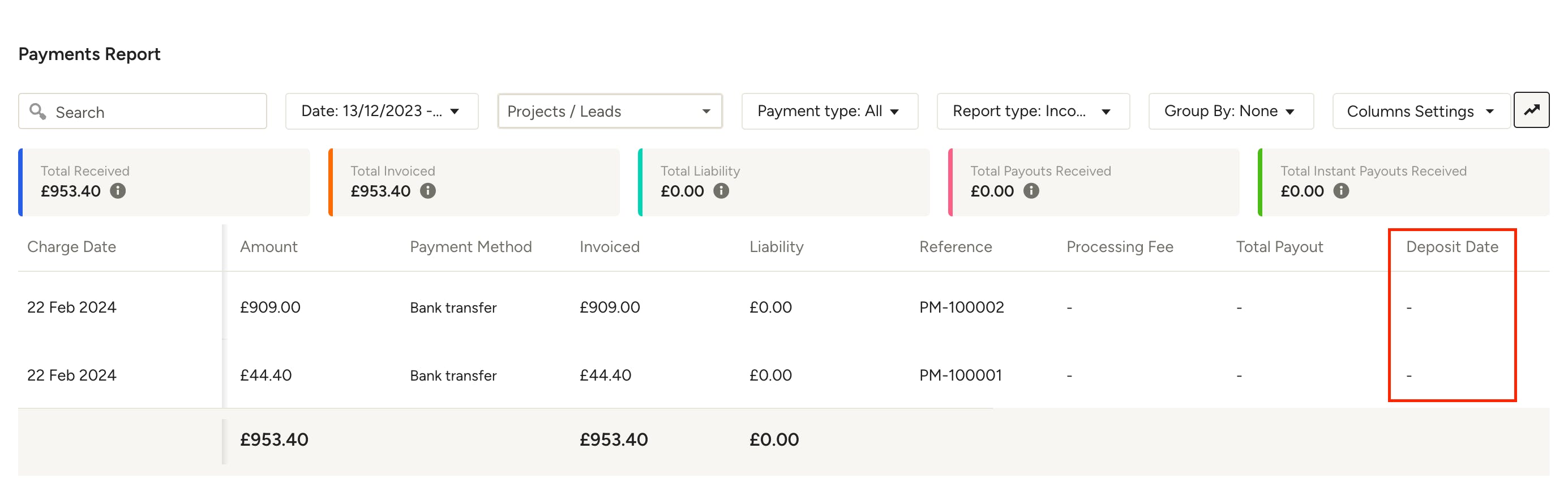Open Columns Settings menu
1568x478 pixels.
pyautogui.click(x=1421, y=112)
